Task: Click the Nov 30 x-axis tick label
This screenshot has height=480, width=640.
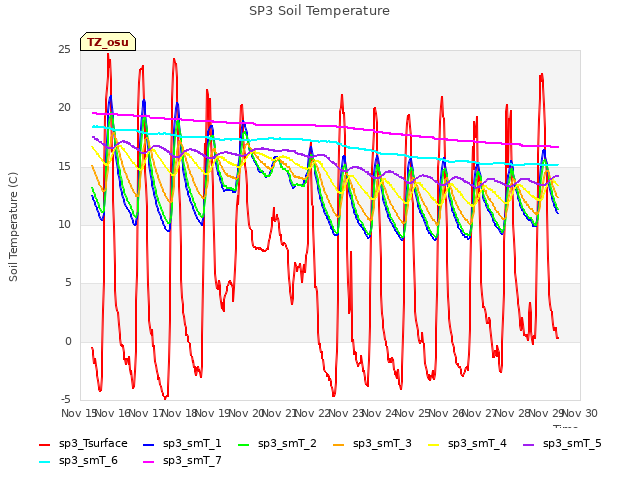Action: pyautogui.click(x=580, y=413)
